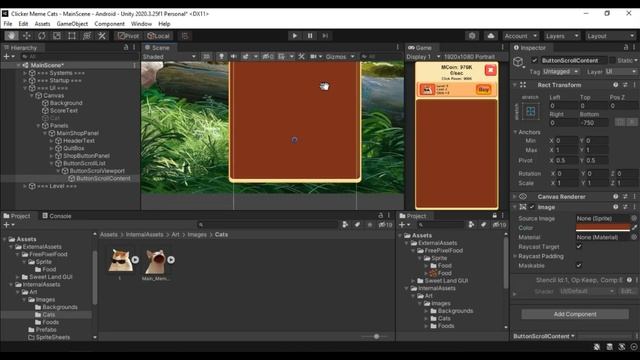Open the File menu

[8, 24]
